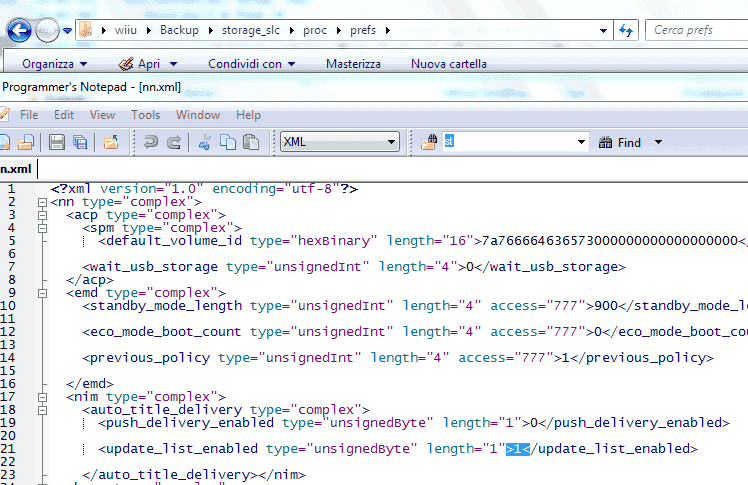Viewport: 748px width, 485px height.
Task: Click Masterizza in Explorer toolbar
Action: (x=353, y=64)
